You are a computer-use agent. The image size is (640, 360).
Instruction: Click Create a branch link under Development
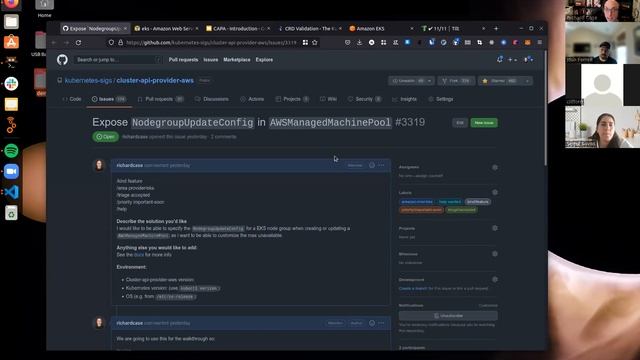click(413, 288)
